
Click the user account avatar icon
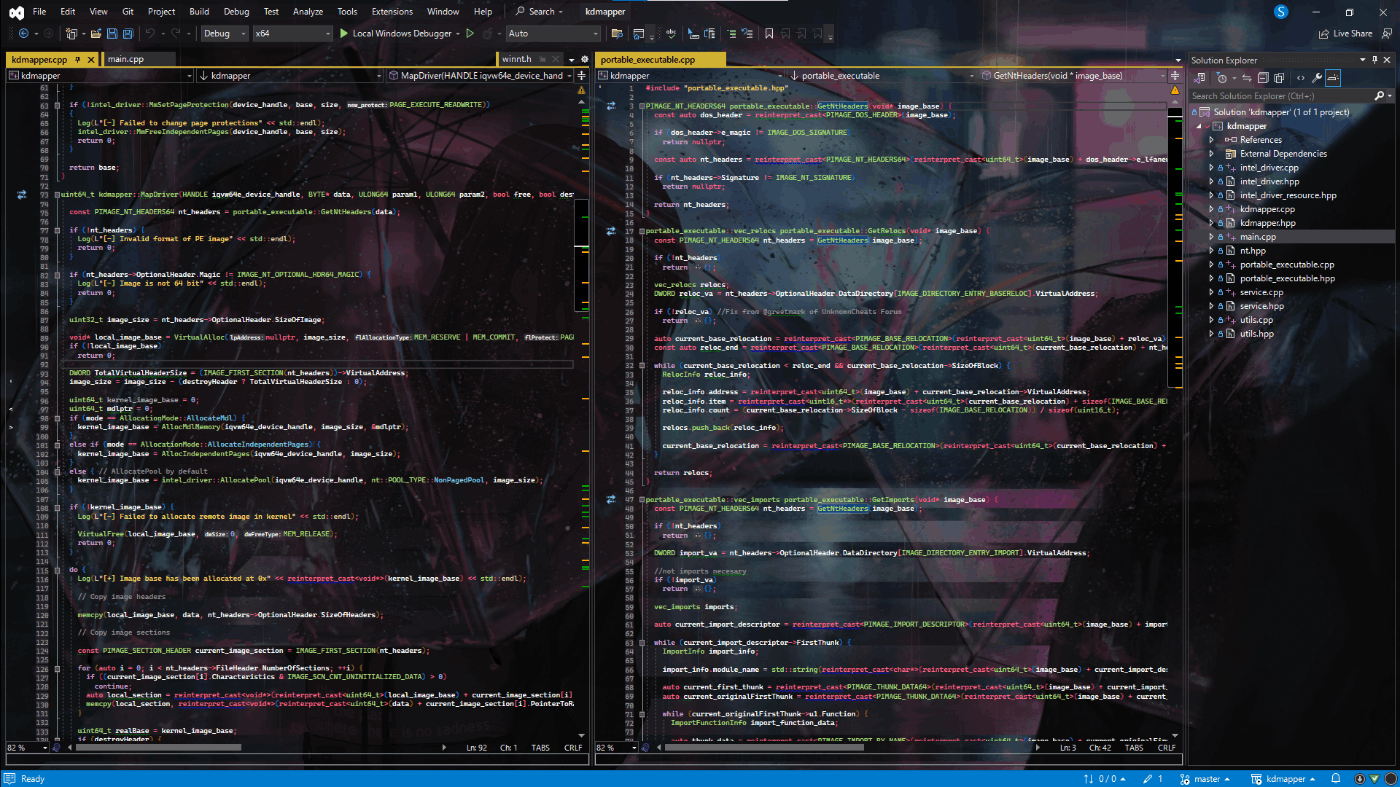pos(1281,12)
